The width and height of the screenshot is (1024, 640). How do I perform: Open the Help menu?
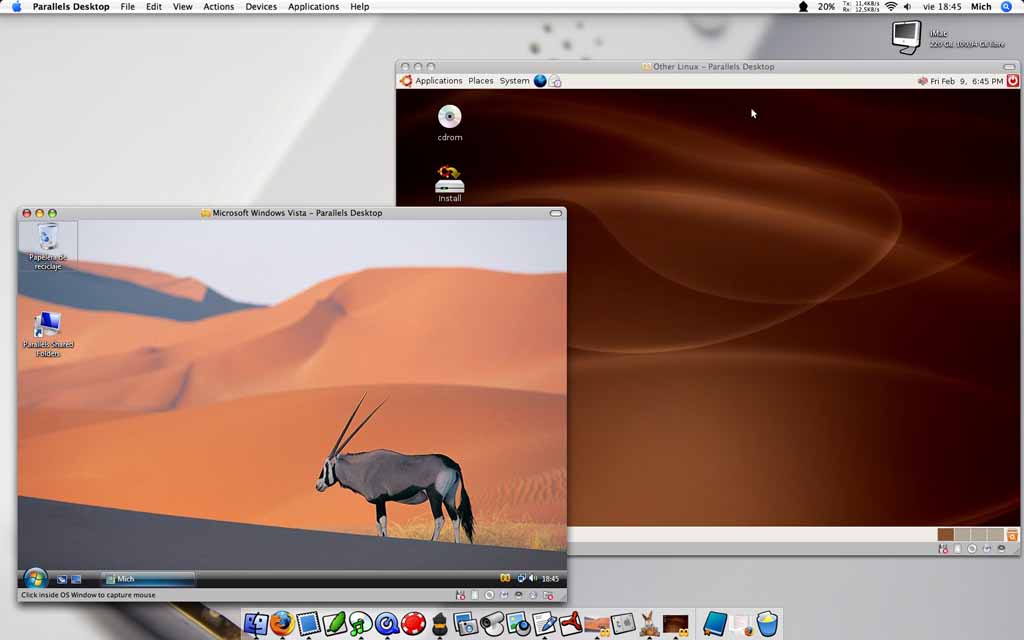pyautogui.click(x=359, y=7)
